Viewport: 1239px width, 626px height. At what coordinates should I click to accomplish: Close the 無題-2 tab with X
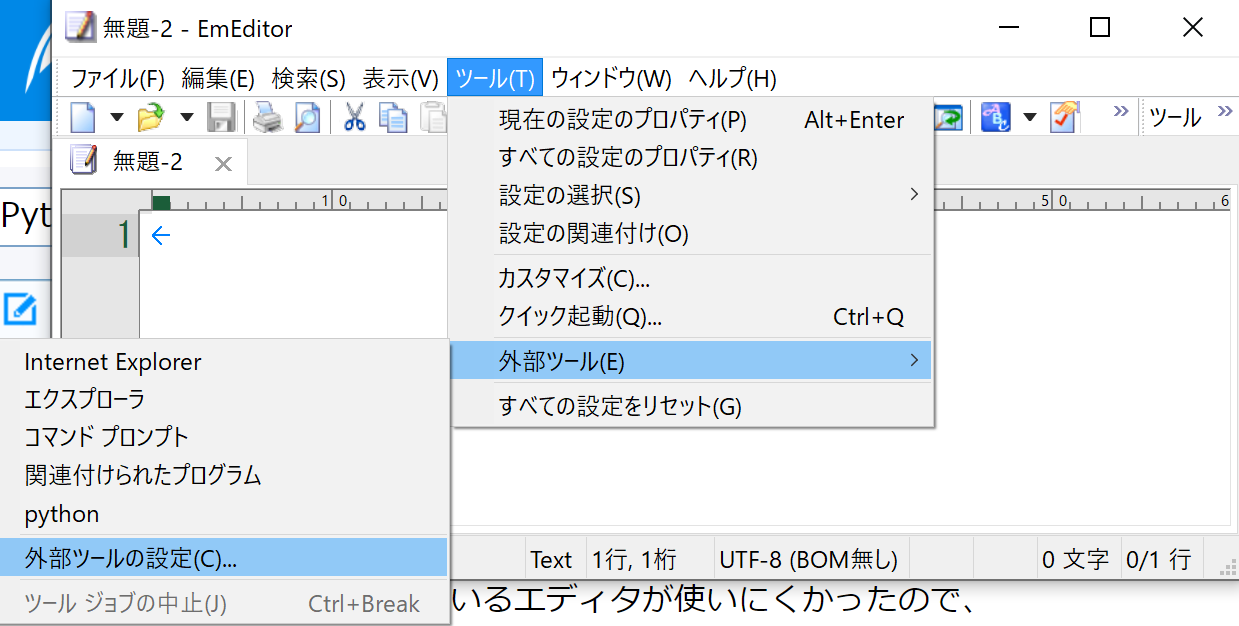coord(223,165)
